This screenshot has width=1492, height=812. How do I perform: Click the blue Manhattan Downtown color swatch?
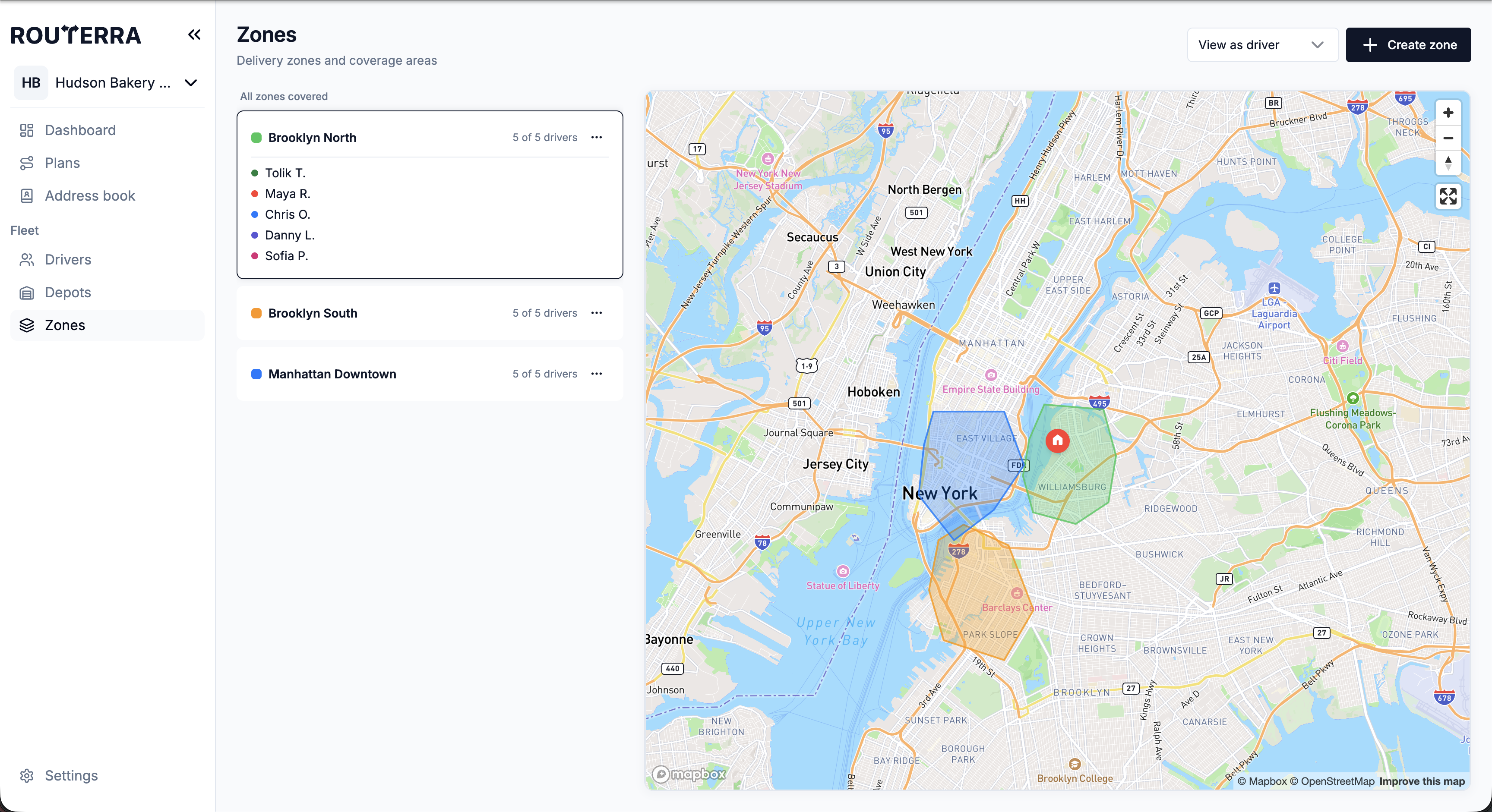(256, 374)
